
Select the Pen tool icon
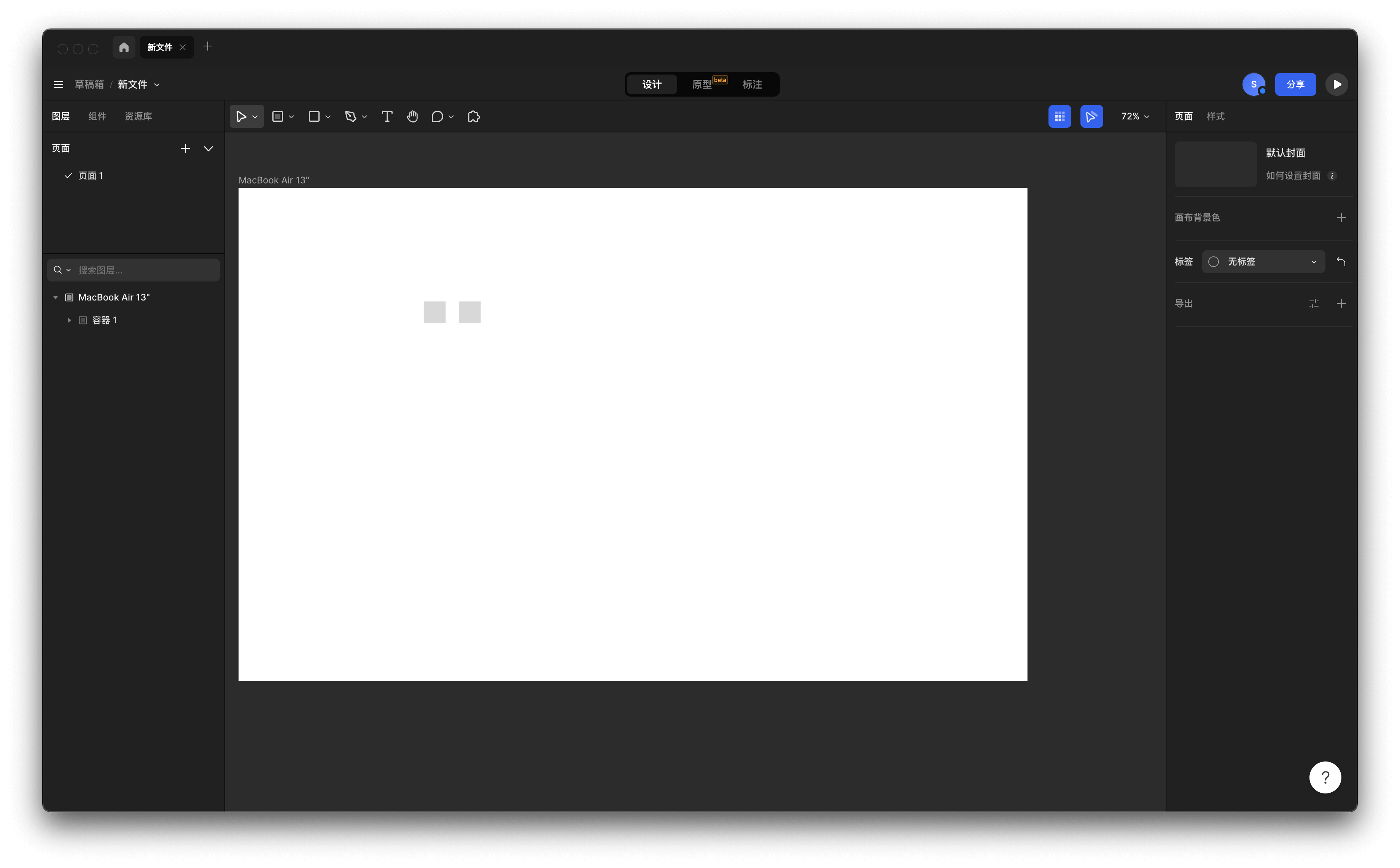[x=350, y=116]
